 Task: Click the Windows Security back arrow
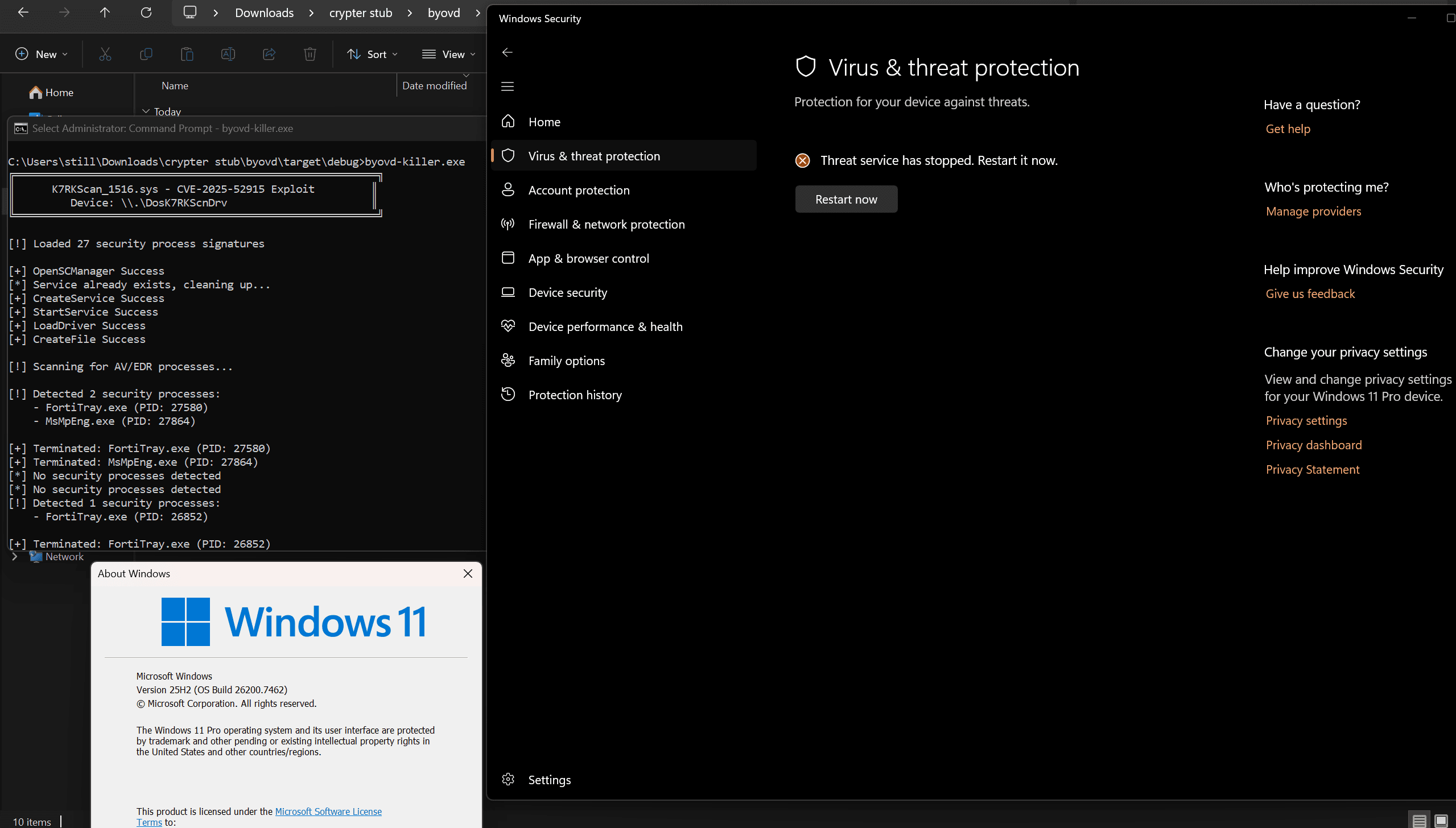pos(508,52)
